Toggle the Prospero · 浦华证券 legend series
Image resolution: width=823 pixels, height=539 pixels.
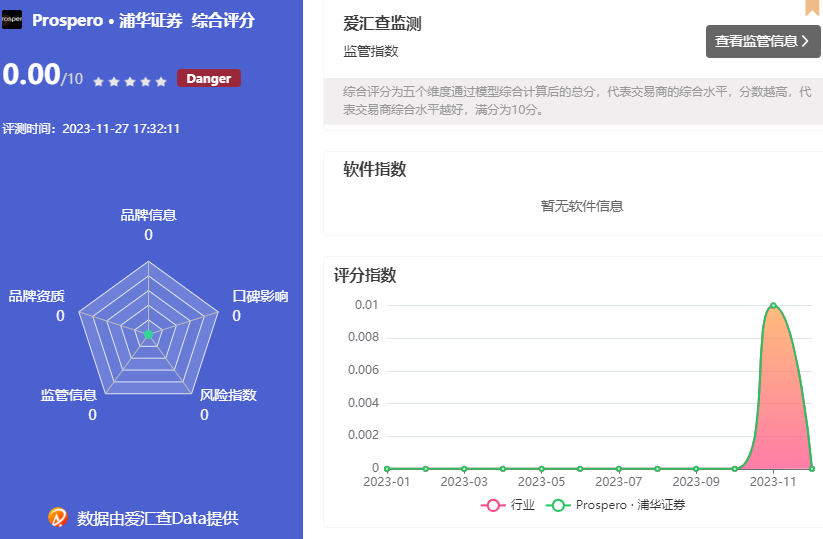click(x=616, y=505)
